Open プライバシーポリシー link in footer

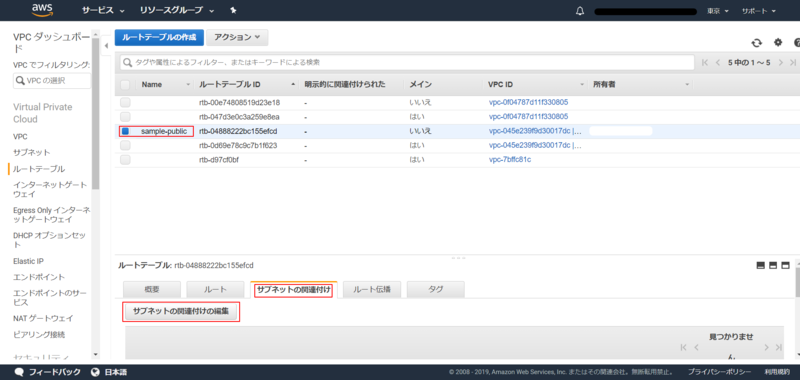pos(719,372)
